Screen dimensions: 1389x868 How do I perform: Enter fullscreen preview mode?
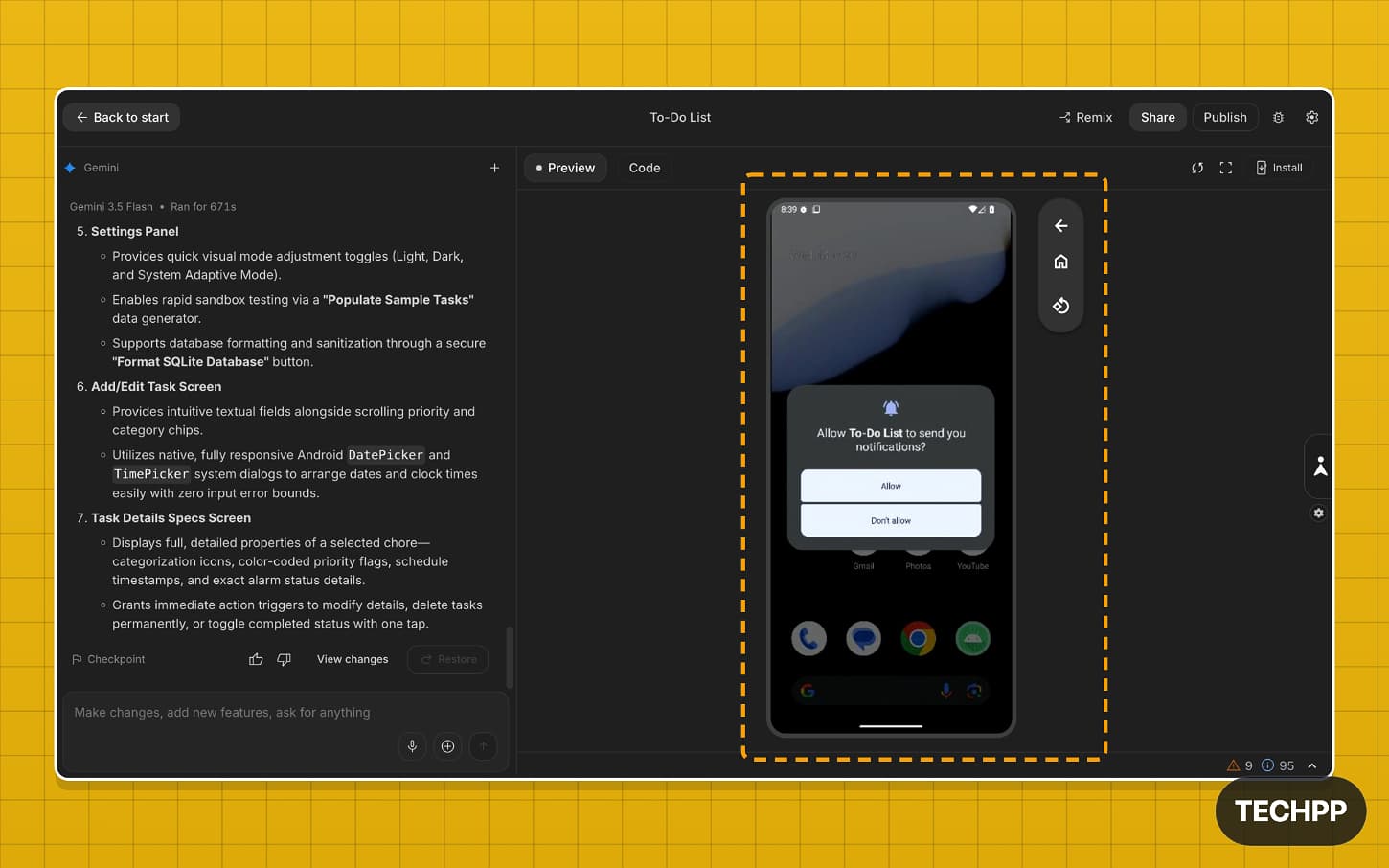(1225, 168)
